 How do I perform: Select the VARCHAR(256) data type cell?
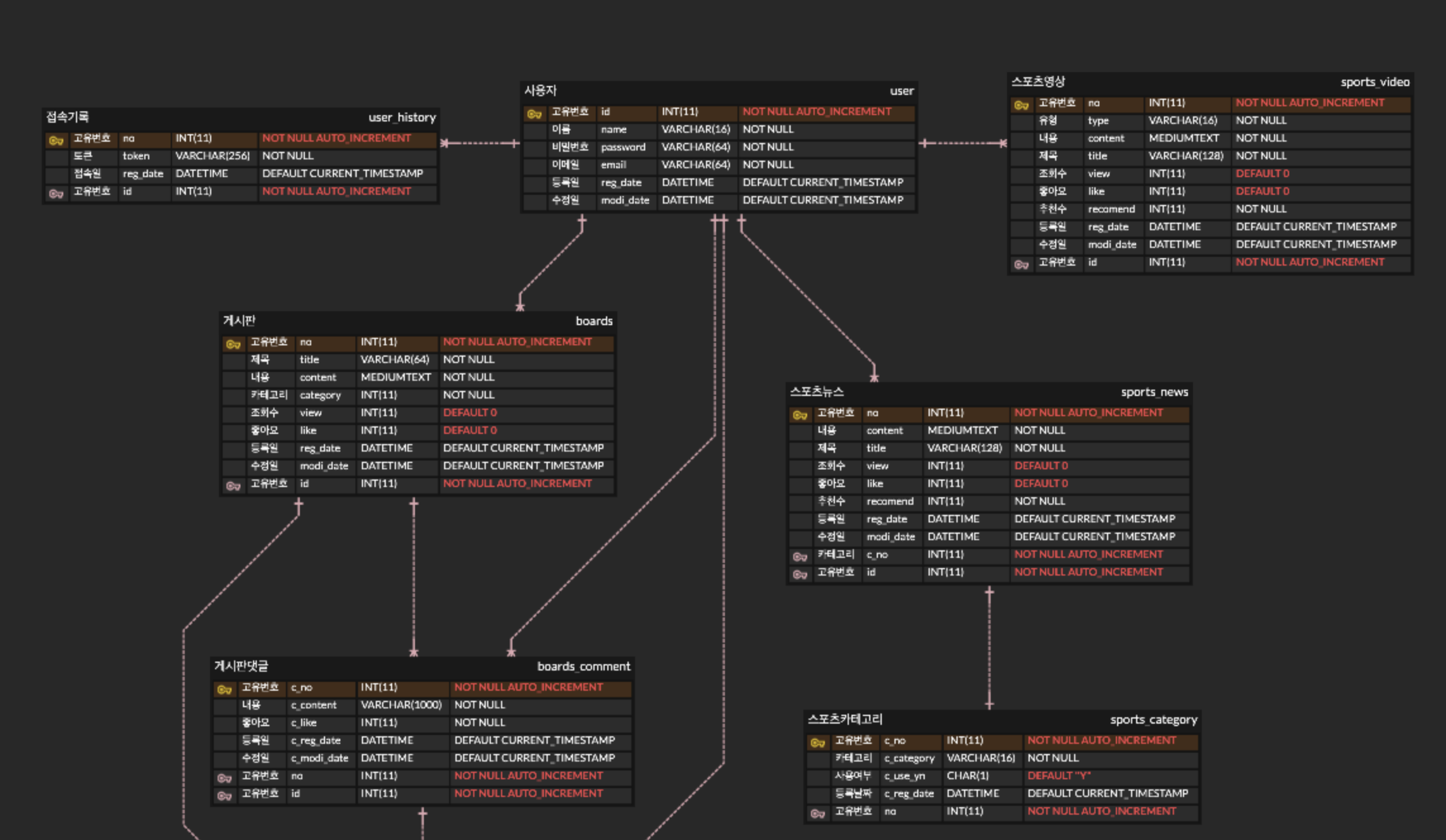point(213,156)
